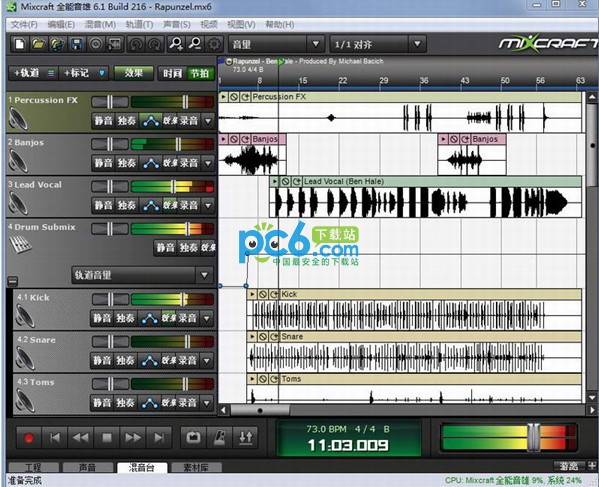The width and height of the screenshot is (599, 487).
Task: Click the New Project icon in toolbar
Action: tap(20, 44)
